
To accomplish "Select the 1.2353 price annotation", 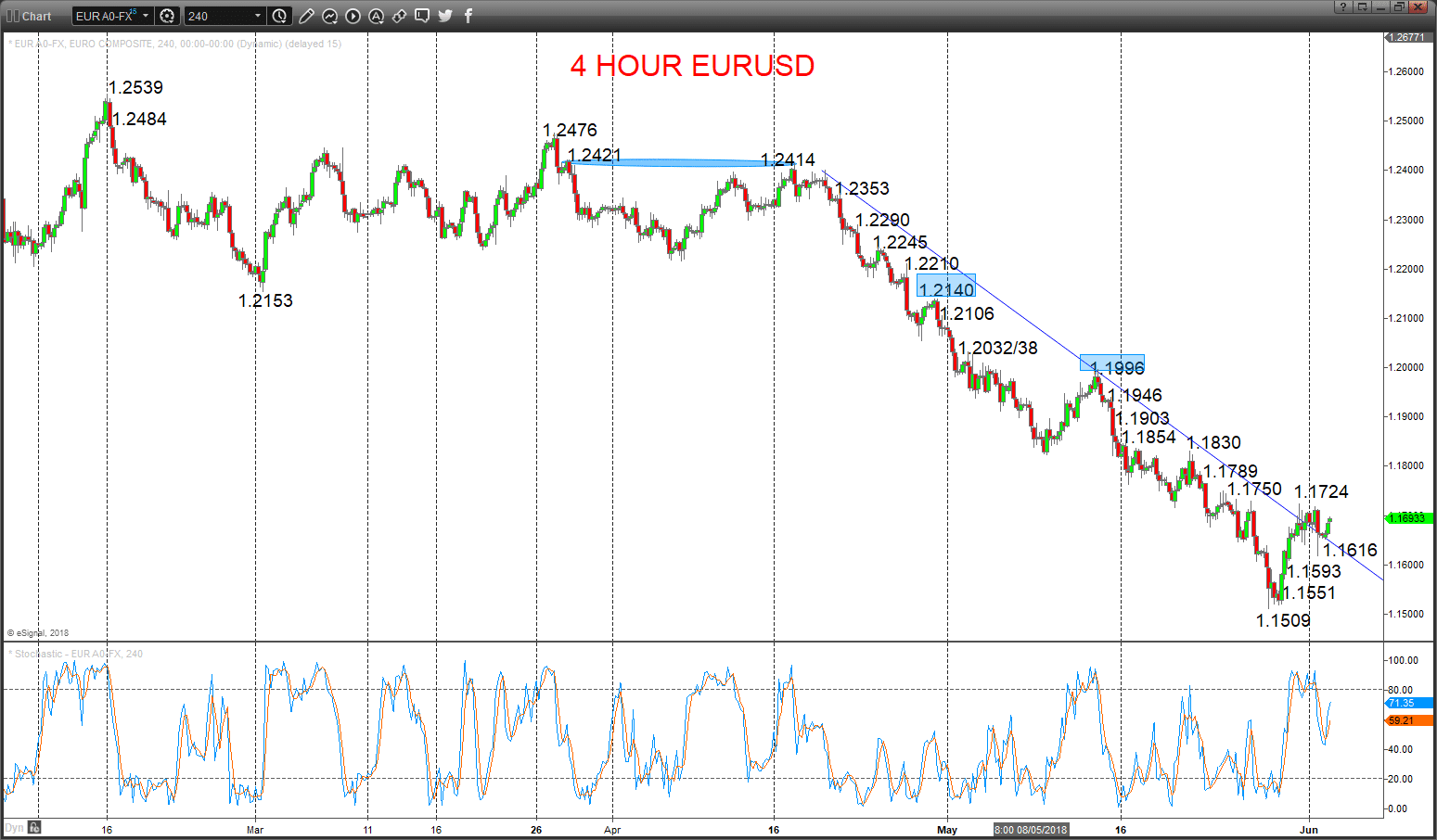I will click(x=862, y=188).
